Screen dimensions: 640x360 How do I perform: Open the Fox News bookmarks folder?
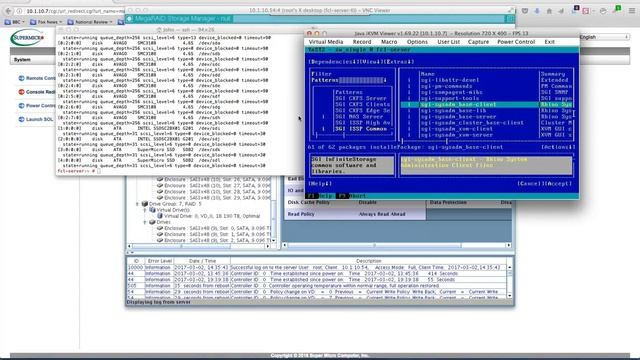pos(46,22)
